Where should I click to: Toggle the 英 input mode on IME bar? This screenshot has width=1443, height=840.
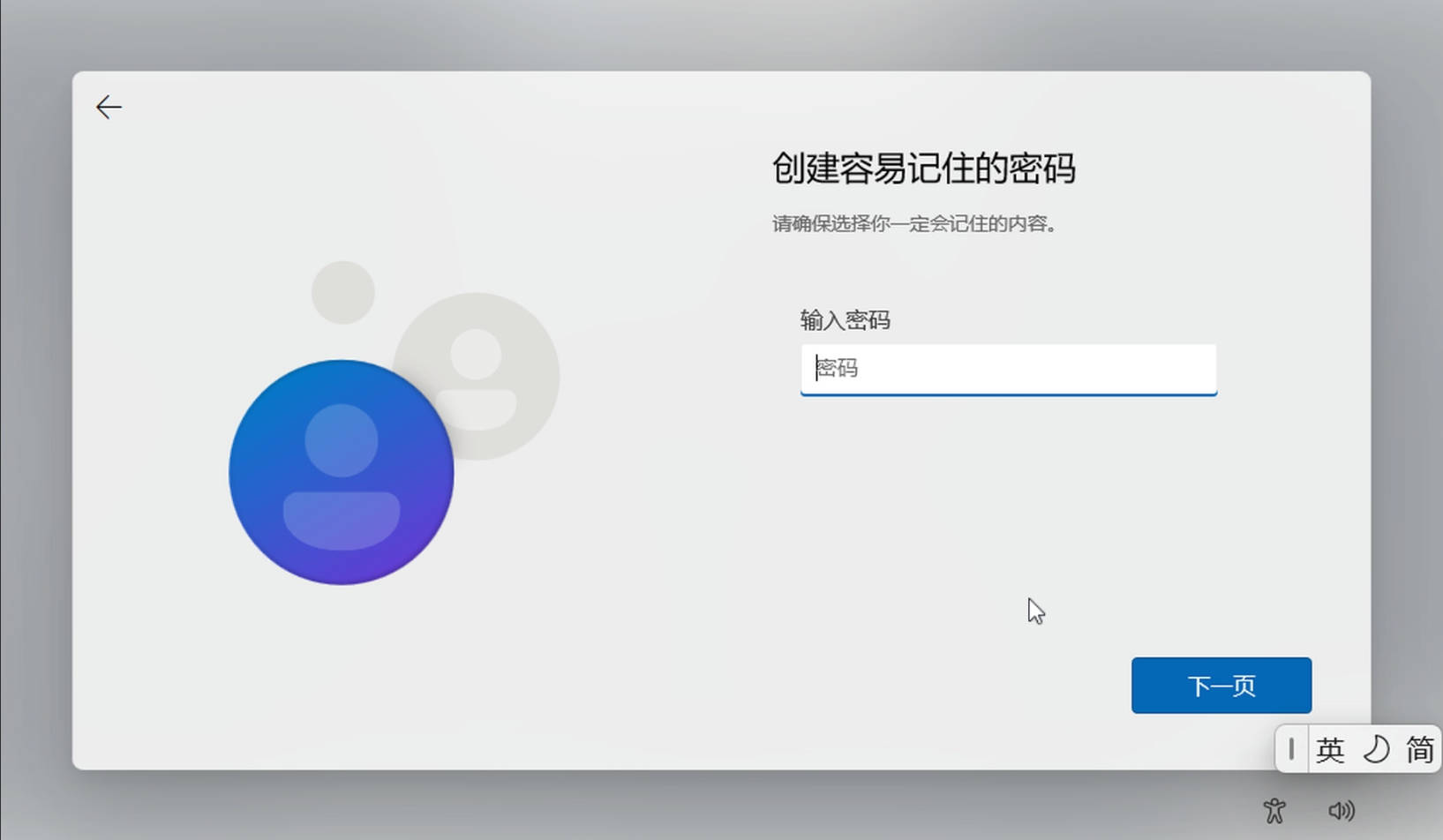1329,749
